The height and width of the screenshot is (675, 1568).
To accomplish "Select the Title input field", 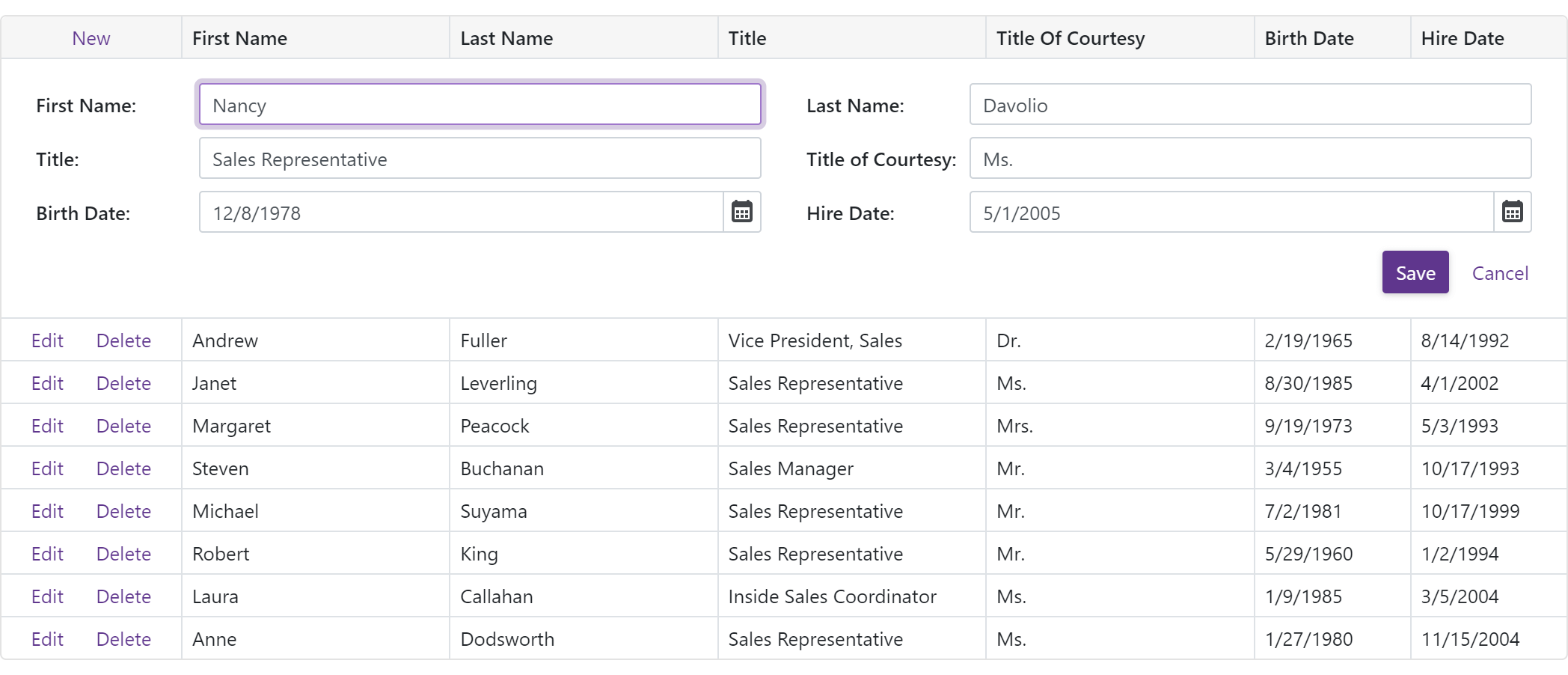I will 480,159.
